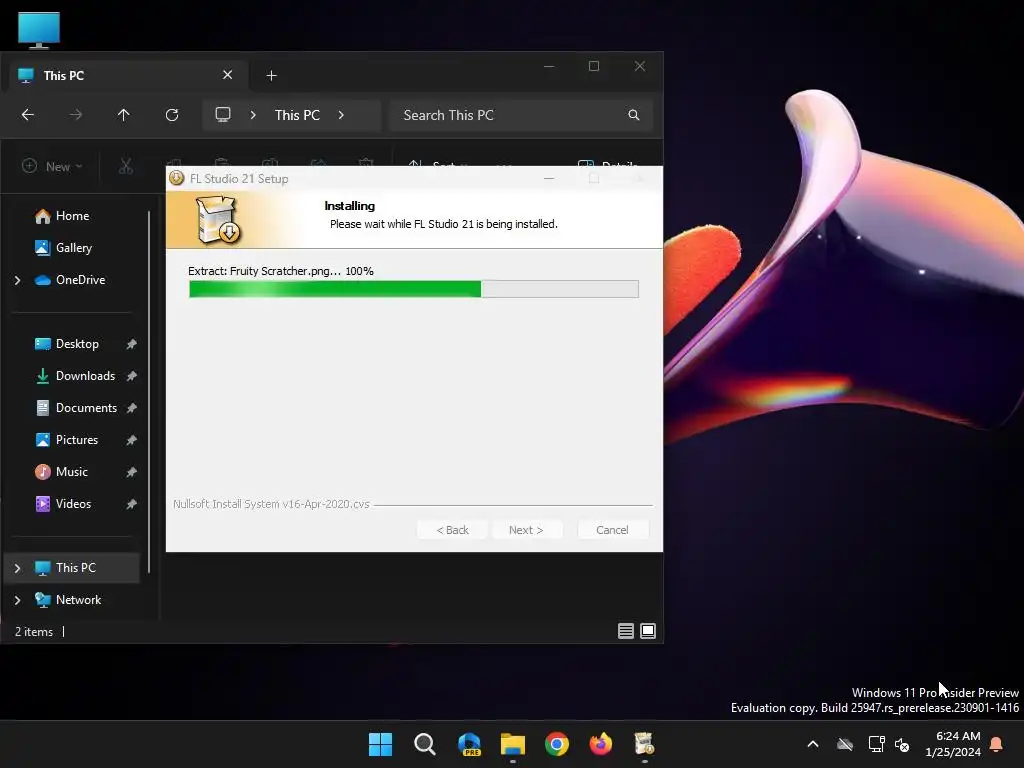Viewport: 1024px width, 768px height.
Task: Open File Explorer from the taskbar
Action: 513,744
